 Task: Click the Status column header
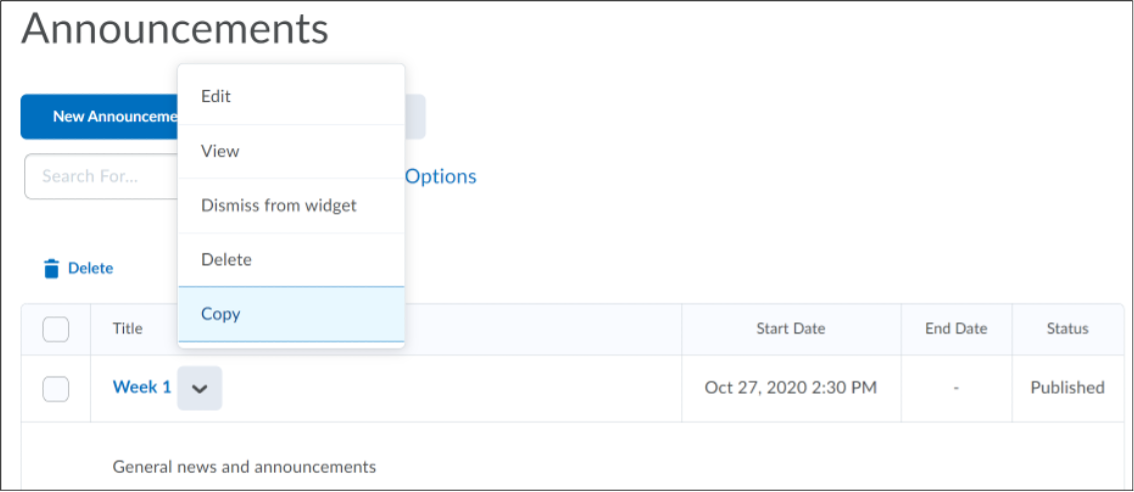(x=1067, y=329)
